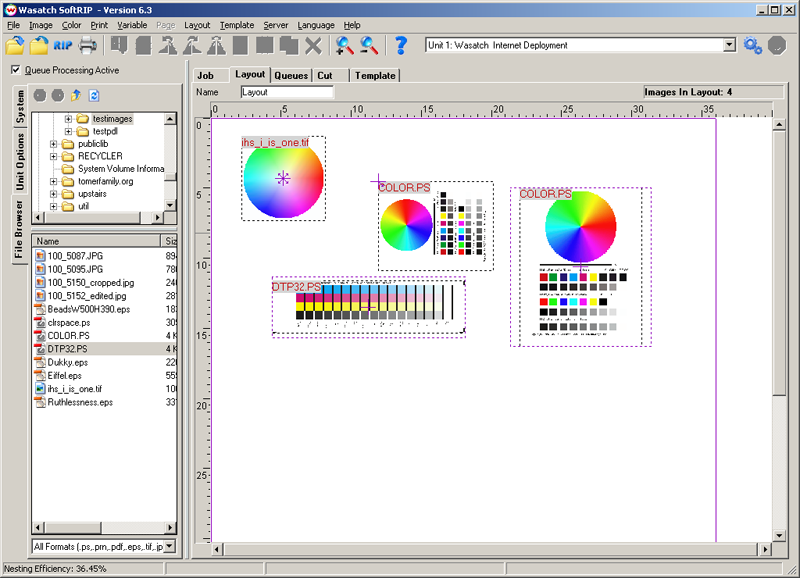This screenshot has width=800, height=578.
Task: Click the file icon beside Dukky.eps
Action: (40, 362)
